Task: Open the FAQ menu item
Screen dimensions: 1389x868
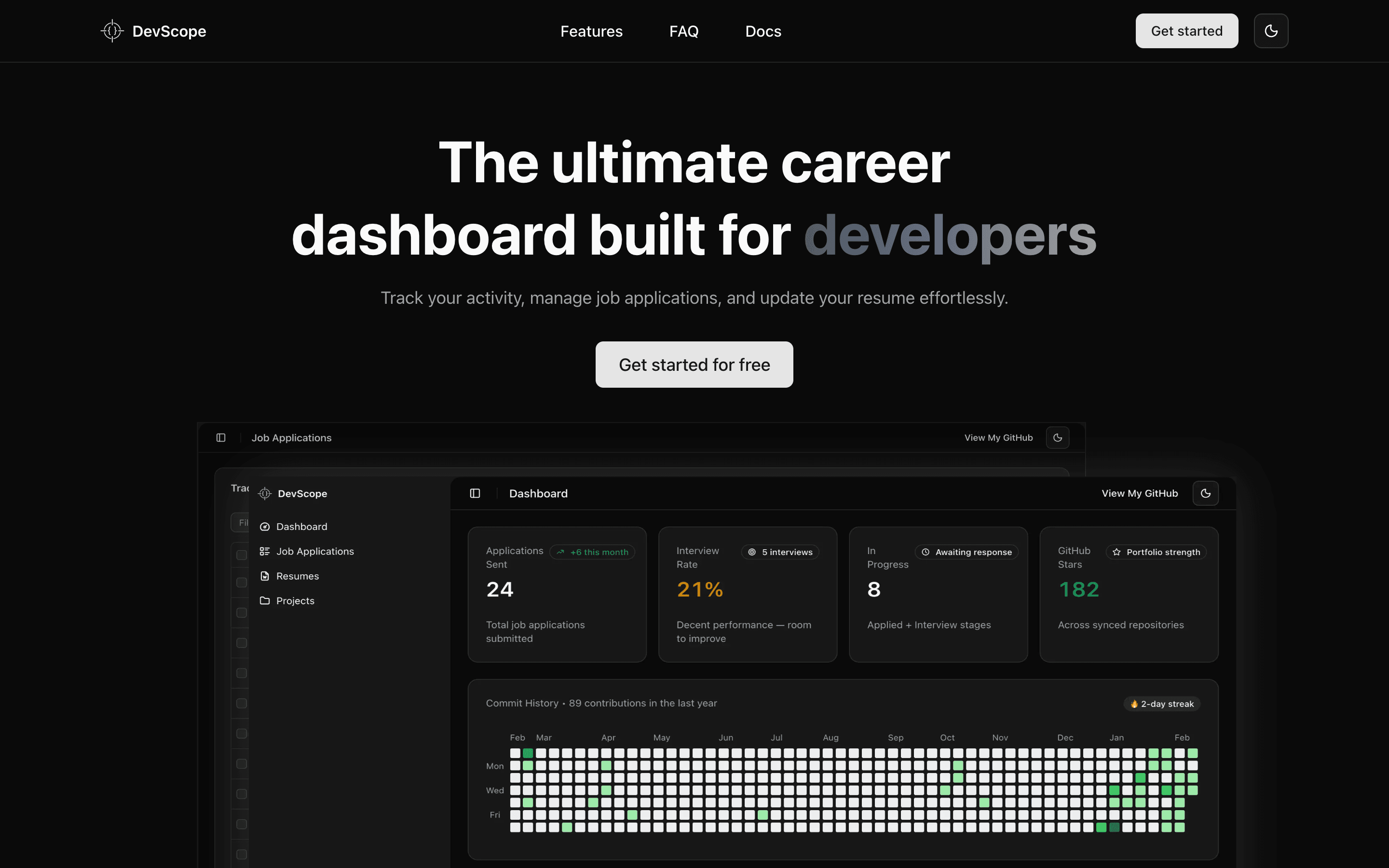Action: click(683, 31)
